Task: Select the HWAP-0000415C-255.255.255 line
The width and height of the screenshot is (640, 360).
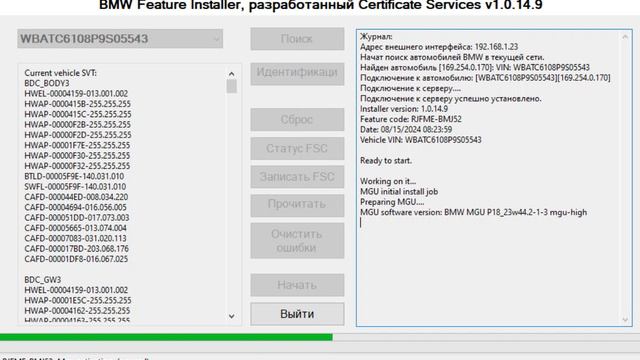Action: point(78,114)
